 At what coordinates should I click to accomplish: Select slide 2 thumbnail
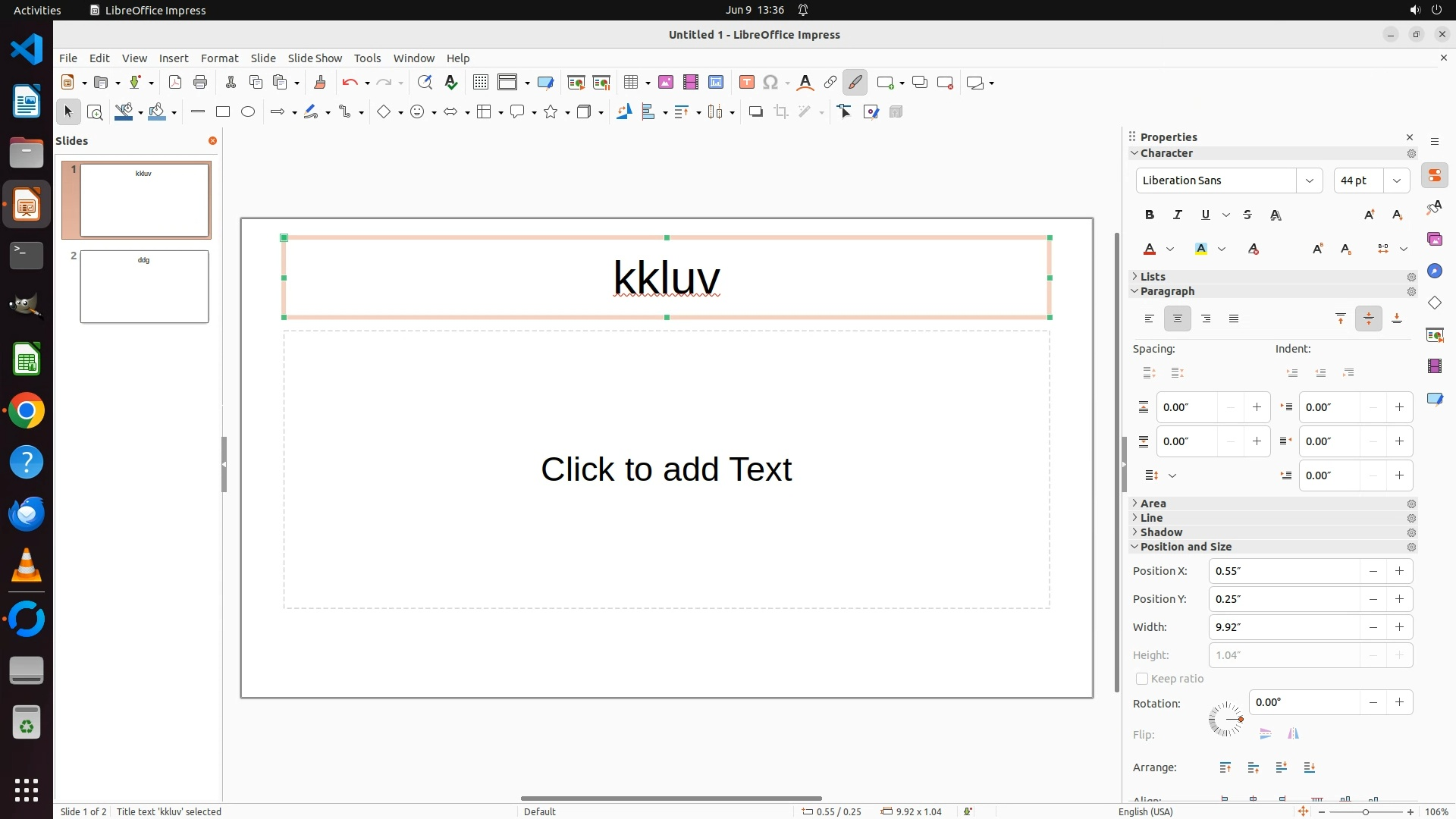(x=144, y=287)
